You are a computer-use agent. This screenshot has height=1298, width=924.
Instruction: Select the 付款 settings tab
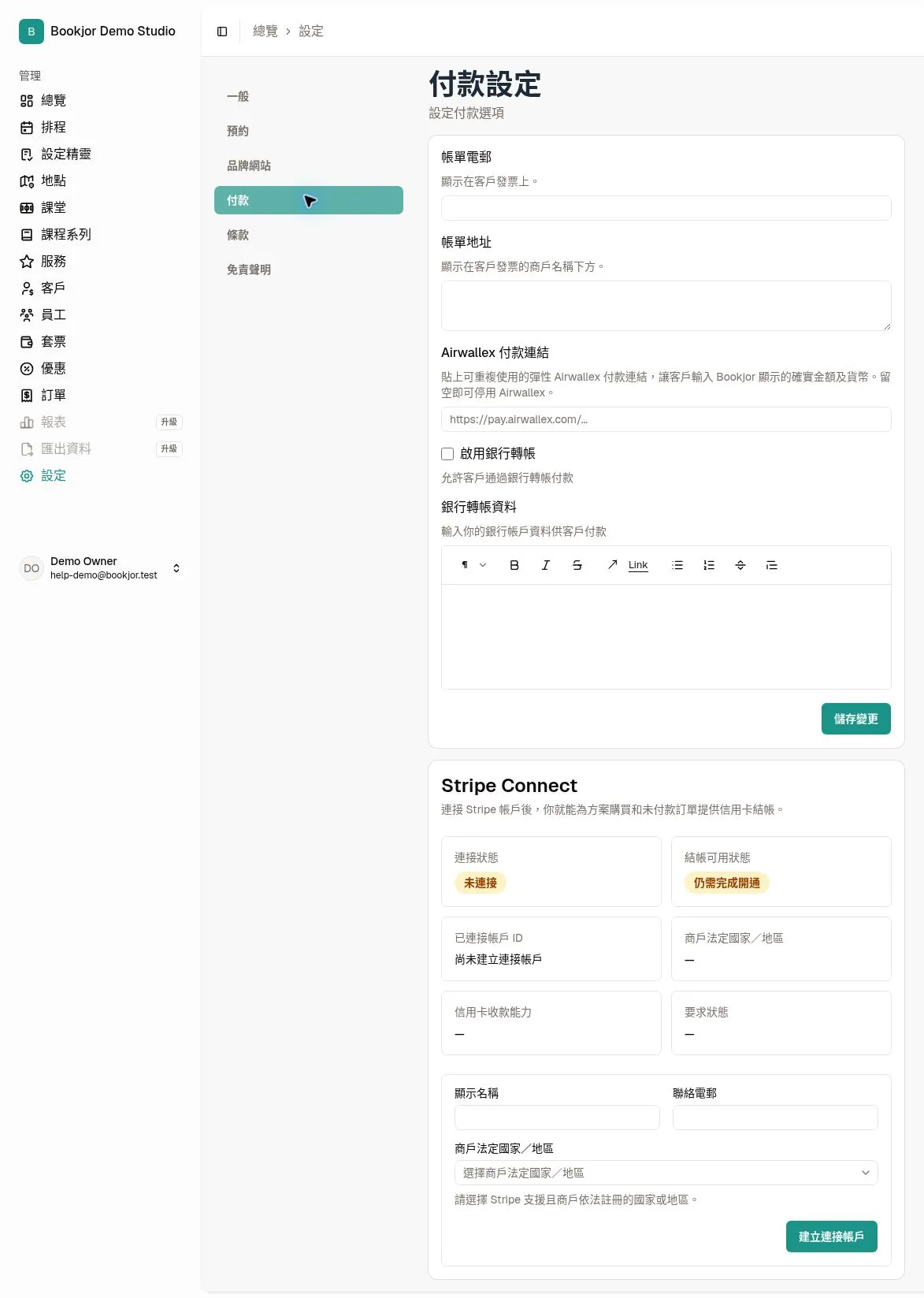[309, 200]
